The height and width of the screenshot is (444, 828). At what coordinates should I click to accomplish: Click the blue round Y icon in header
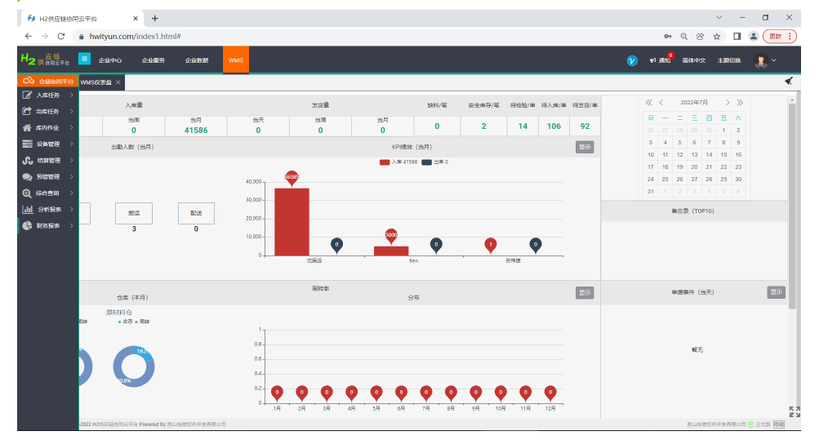click(632, 61)
